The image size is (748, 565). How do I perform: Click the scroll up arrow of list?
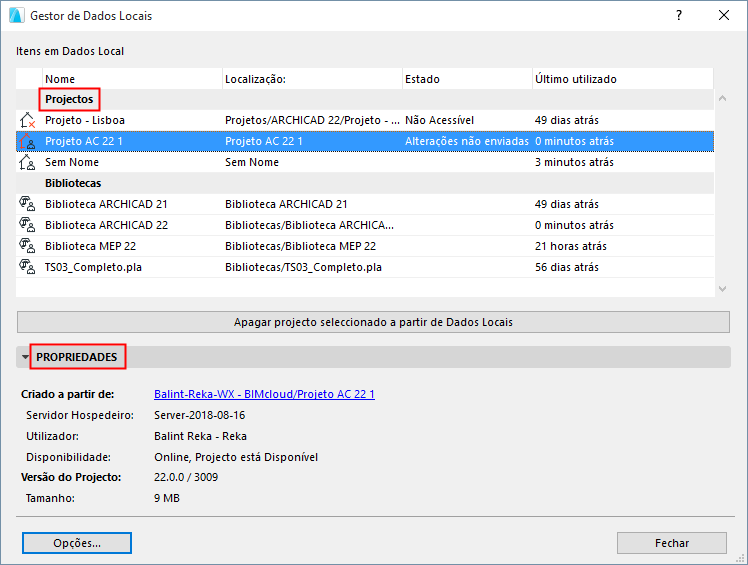[723, 98]
